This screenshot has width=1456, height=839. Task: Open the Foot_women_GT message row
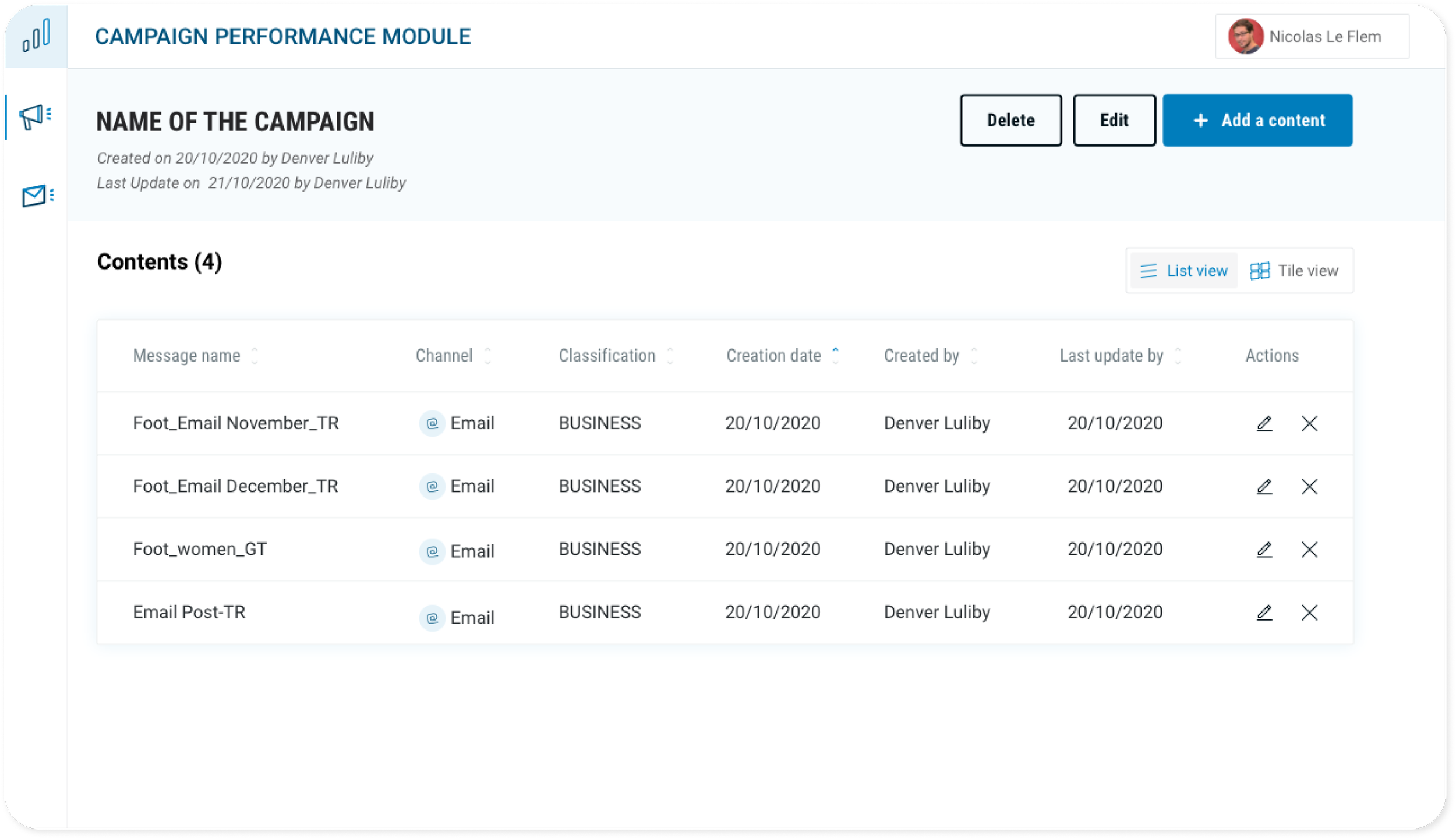[x=725, y=549]
